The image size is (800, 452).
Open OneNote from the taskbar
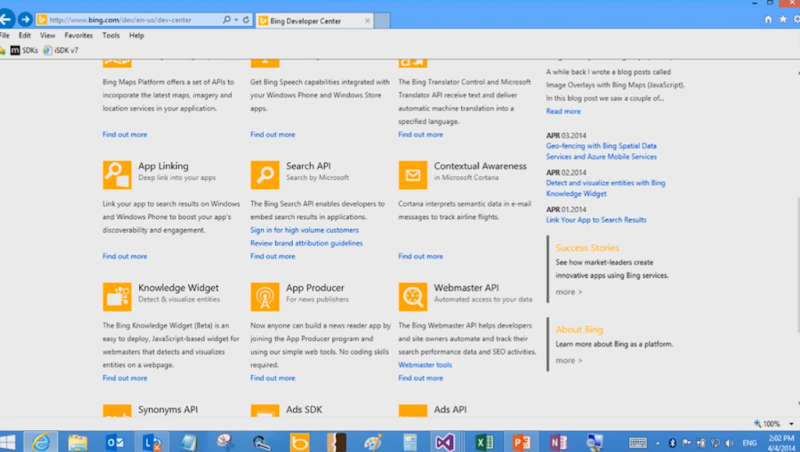(558, 442)
